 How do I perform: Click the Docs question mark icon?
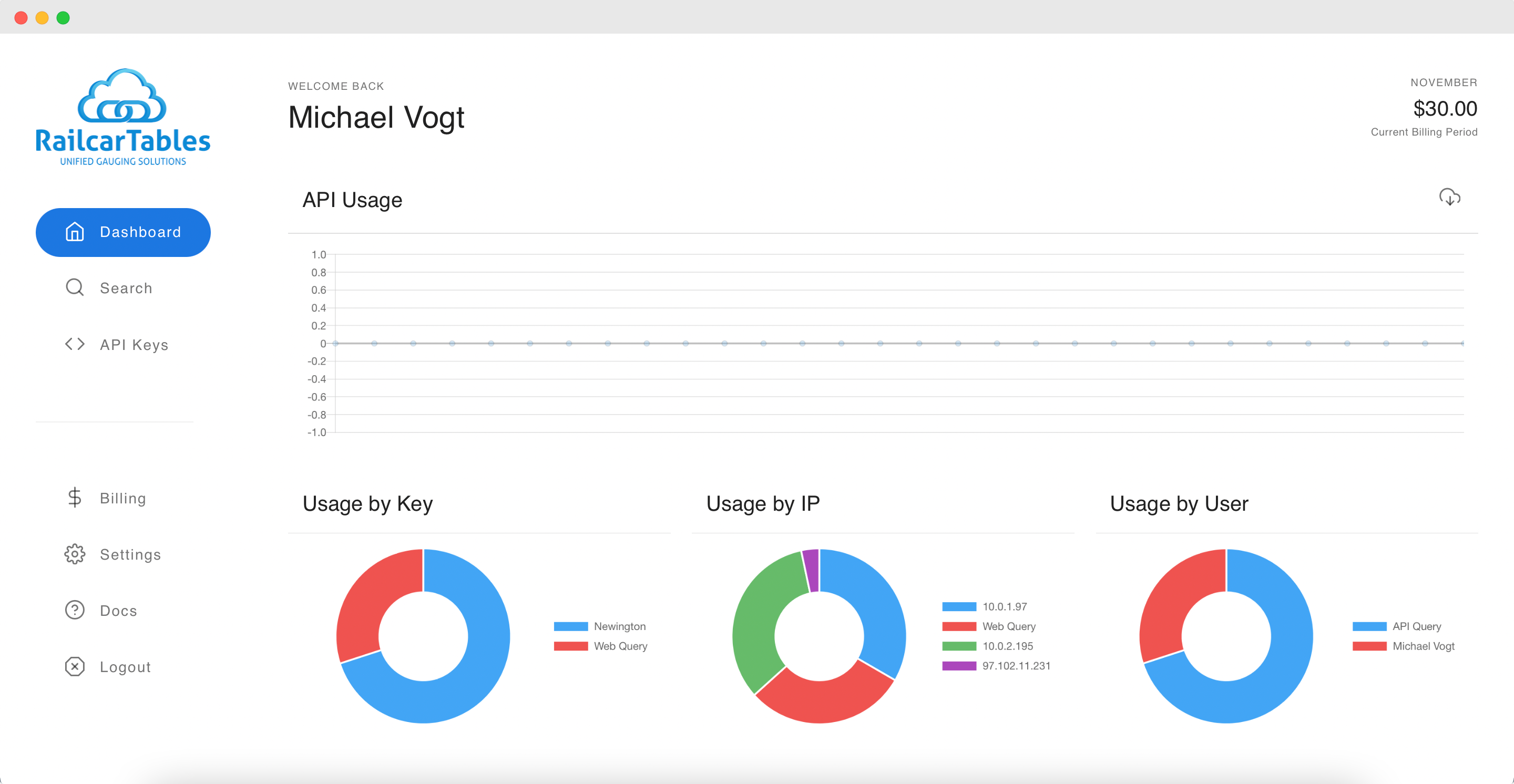pyautogui.click(x=75, y=611)
